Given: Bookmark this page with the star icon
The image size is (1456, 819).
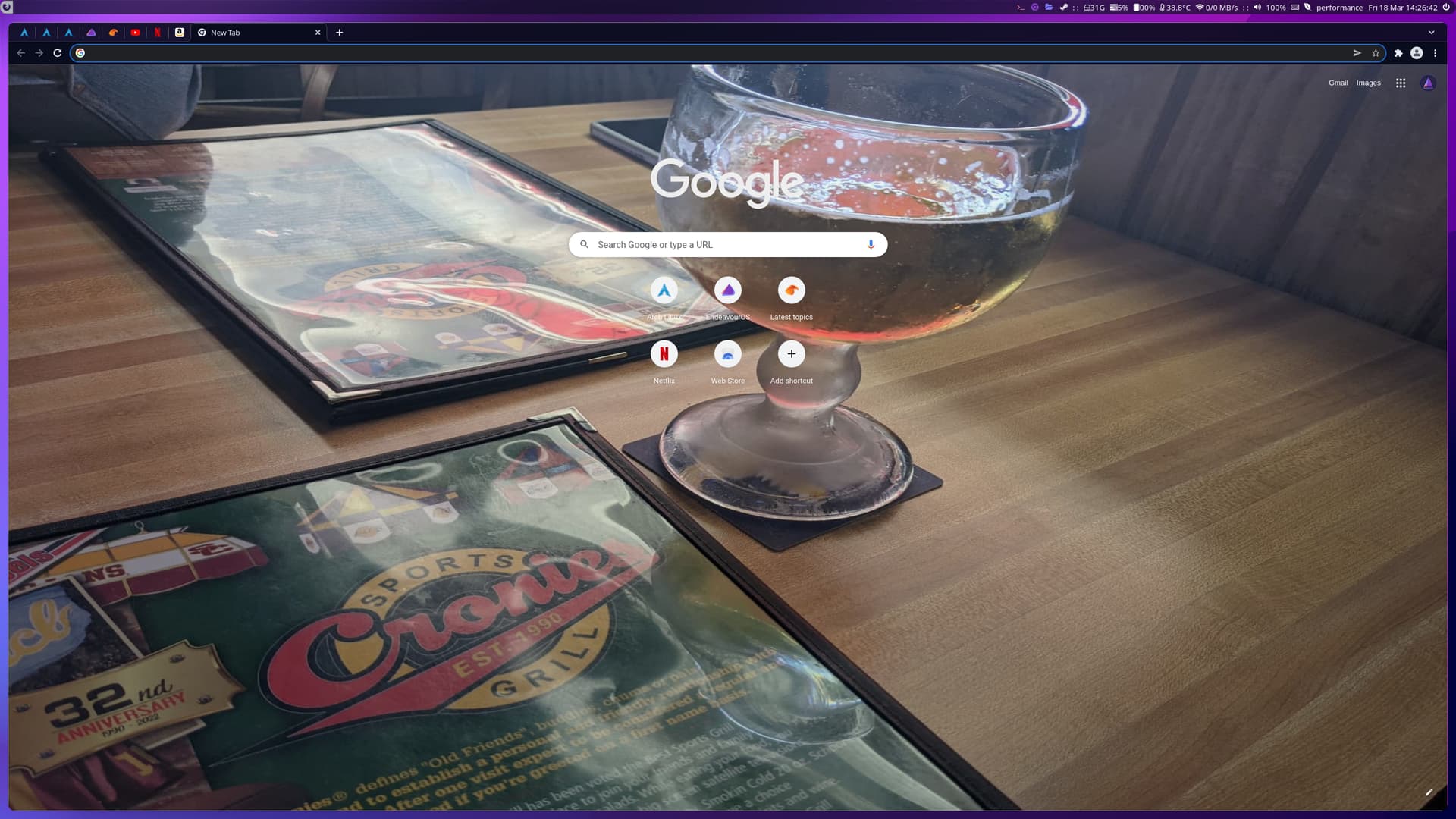Looking at the screenshot, I should point(1376,53).
